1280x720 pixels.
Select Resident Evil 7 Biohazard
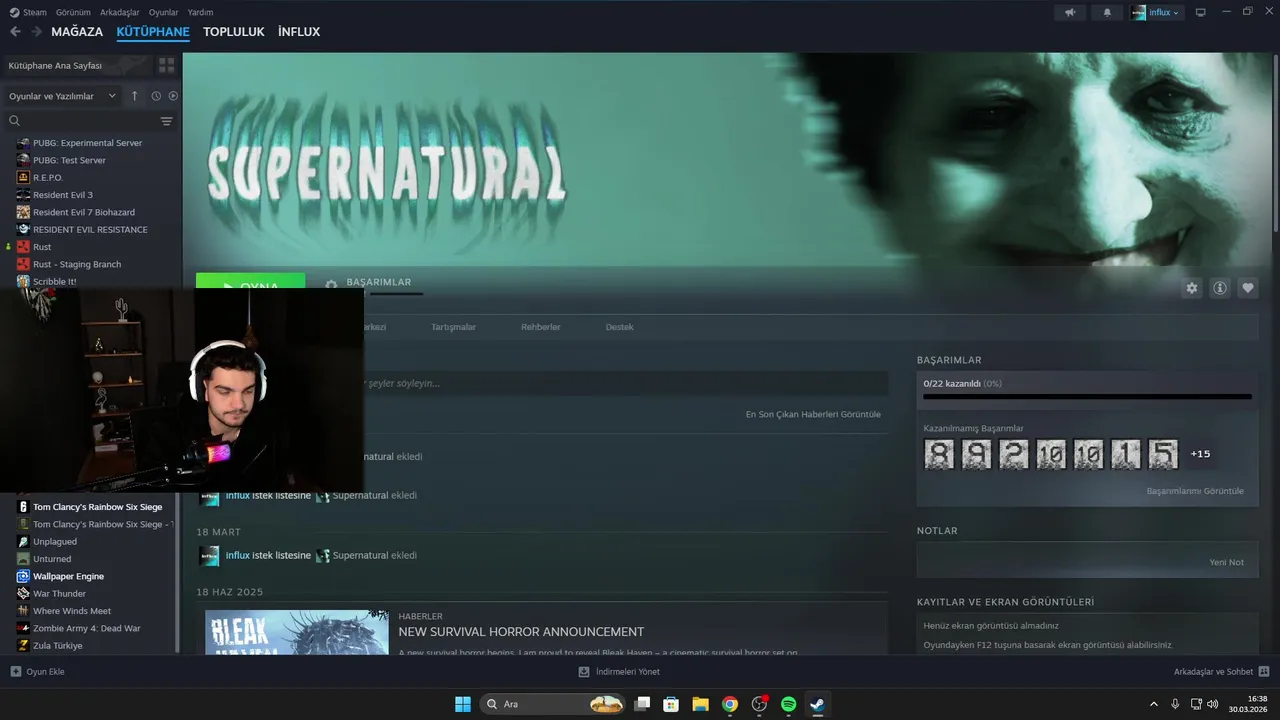click(x=84, y=212)
